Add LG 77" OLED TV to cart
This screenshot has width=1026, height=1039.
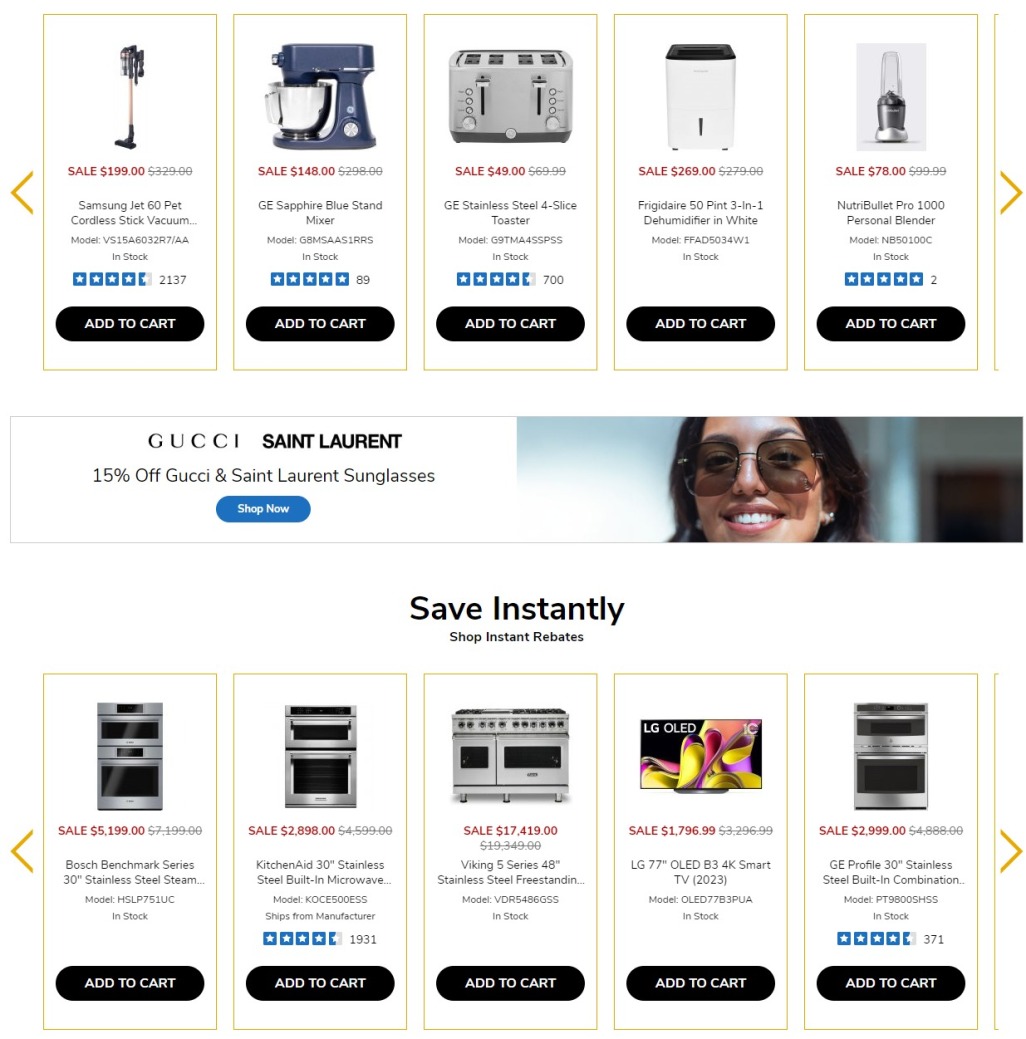click(701, 983)
